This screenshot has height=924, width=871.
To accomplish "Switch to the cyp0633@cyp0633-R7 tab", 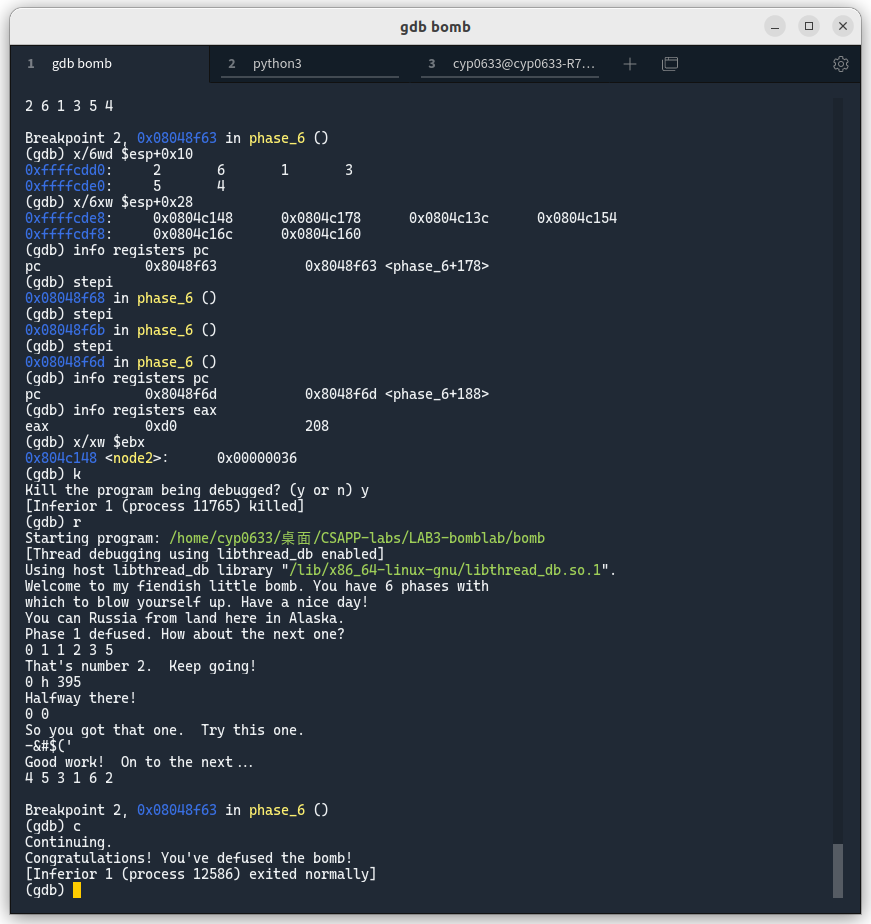I will coord(510,64).
